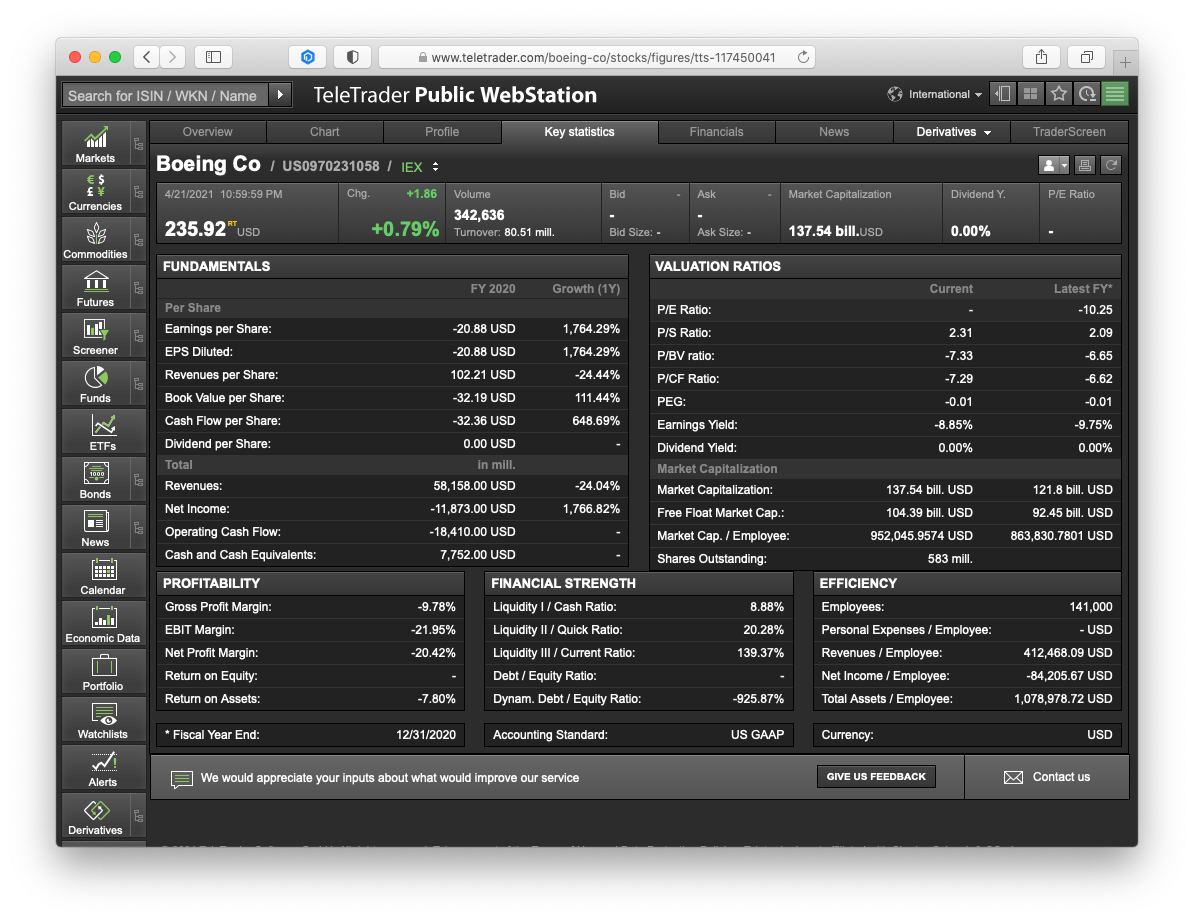1194x921 pixels.
Task: Select the Key statistics tab
Action: coord(579,132)
